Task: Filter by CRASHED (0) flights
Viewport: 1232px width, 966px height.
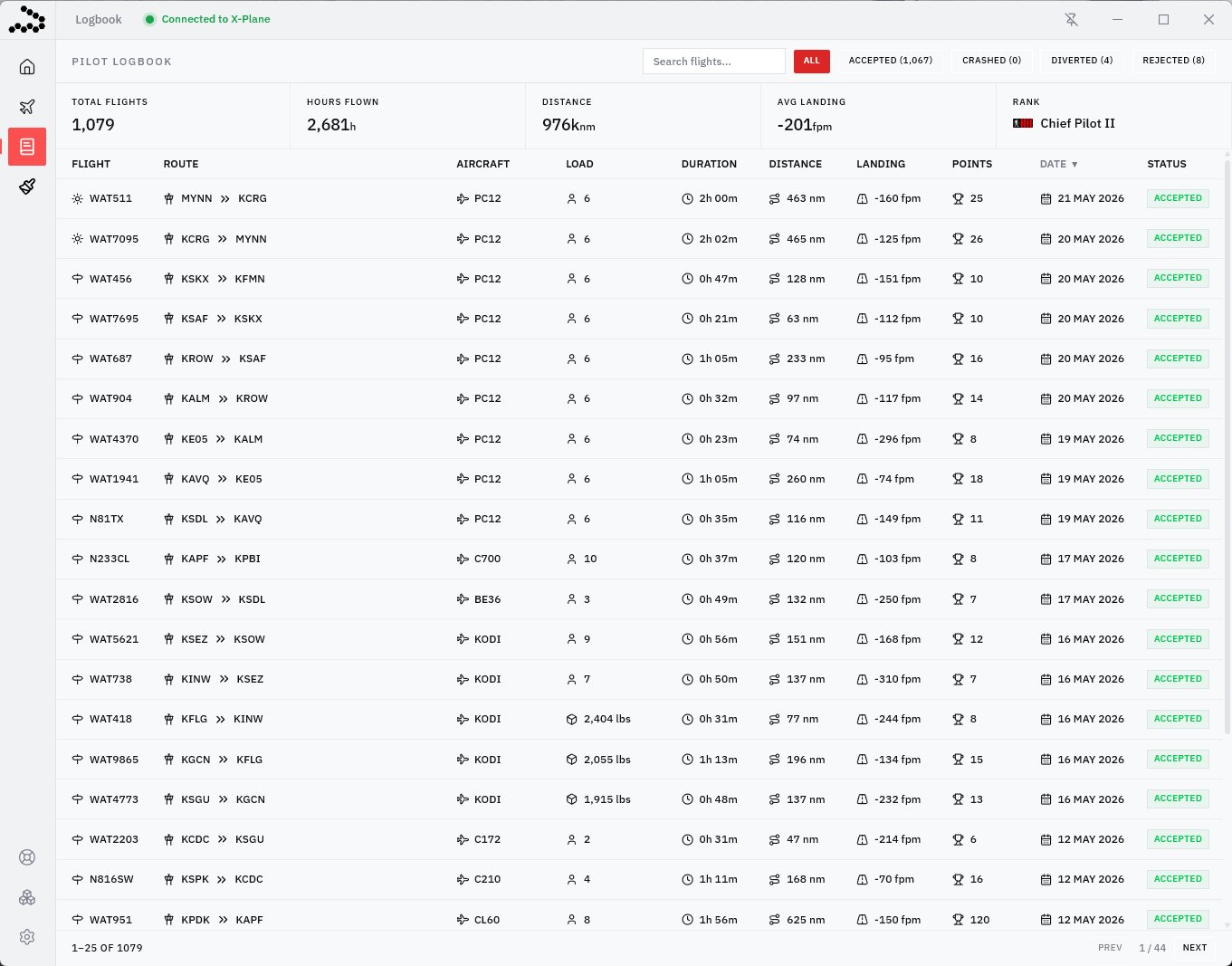Action: point(991,61)
